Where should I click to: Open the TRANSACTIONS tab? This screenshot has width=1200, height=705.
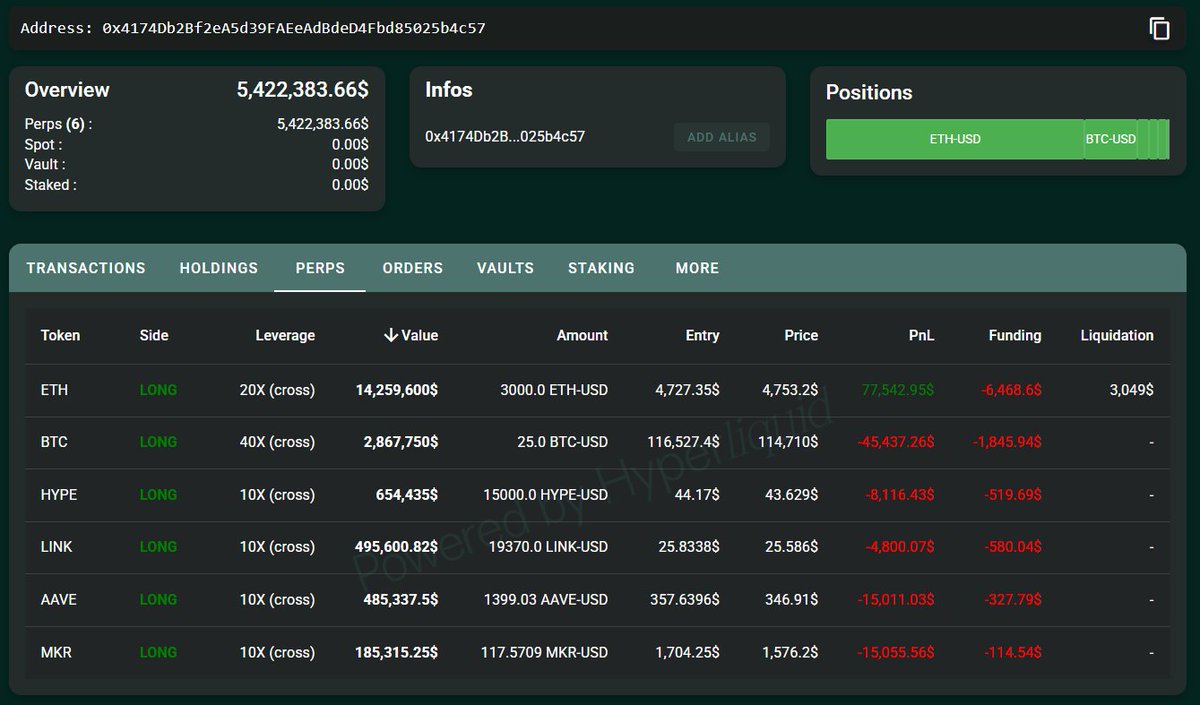86,268
